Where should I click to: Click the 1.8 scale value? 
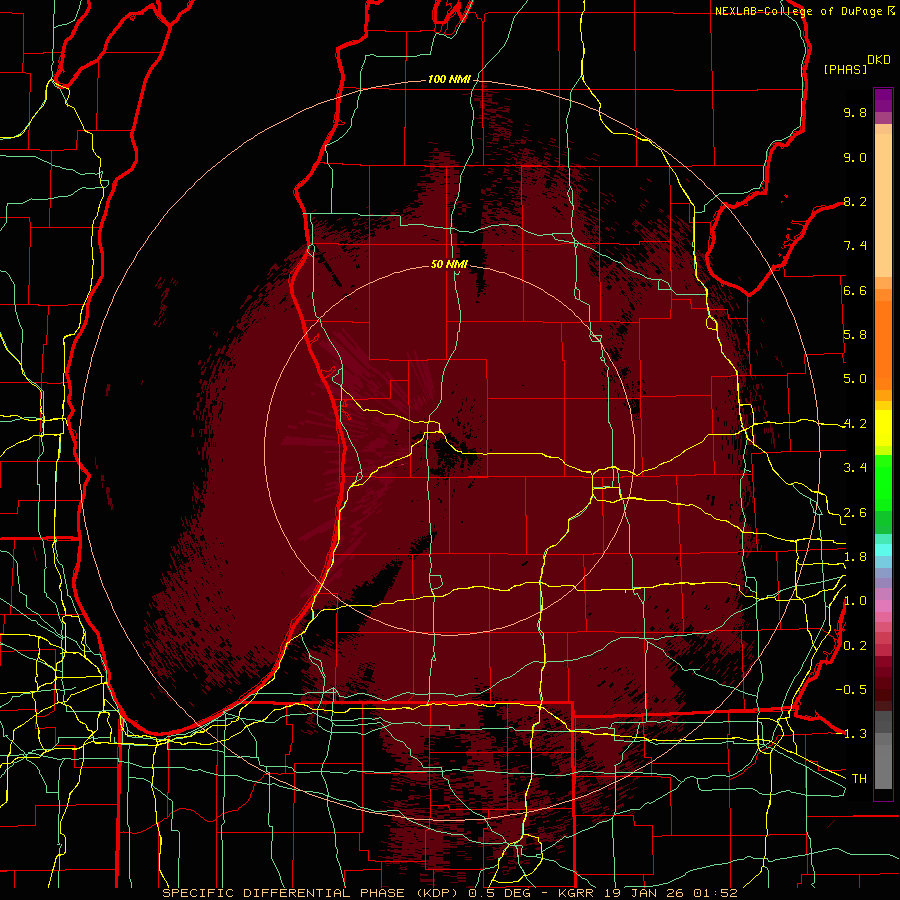(855, 557)
